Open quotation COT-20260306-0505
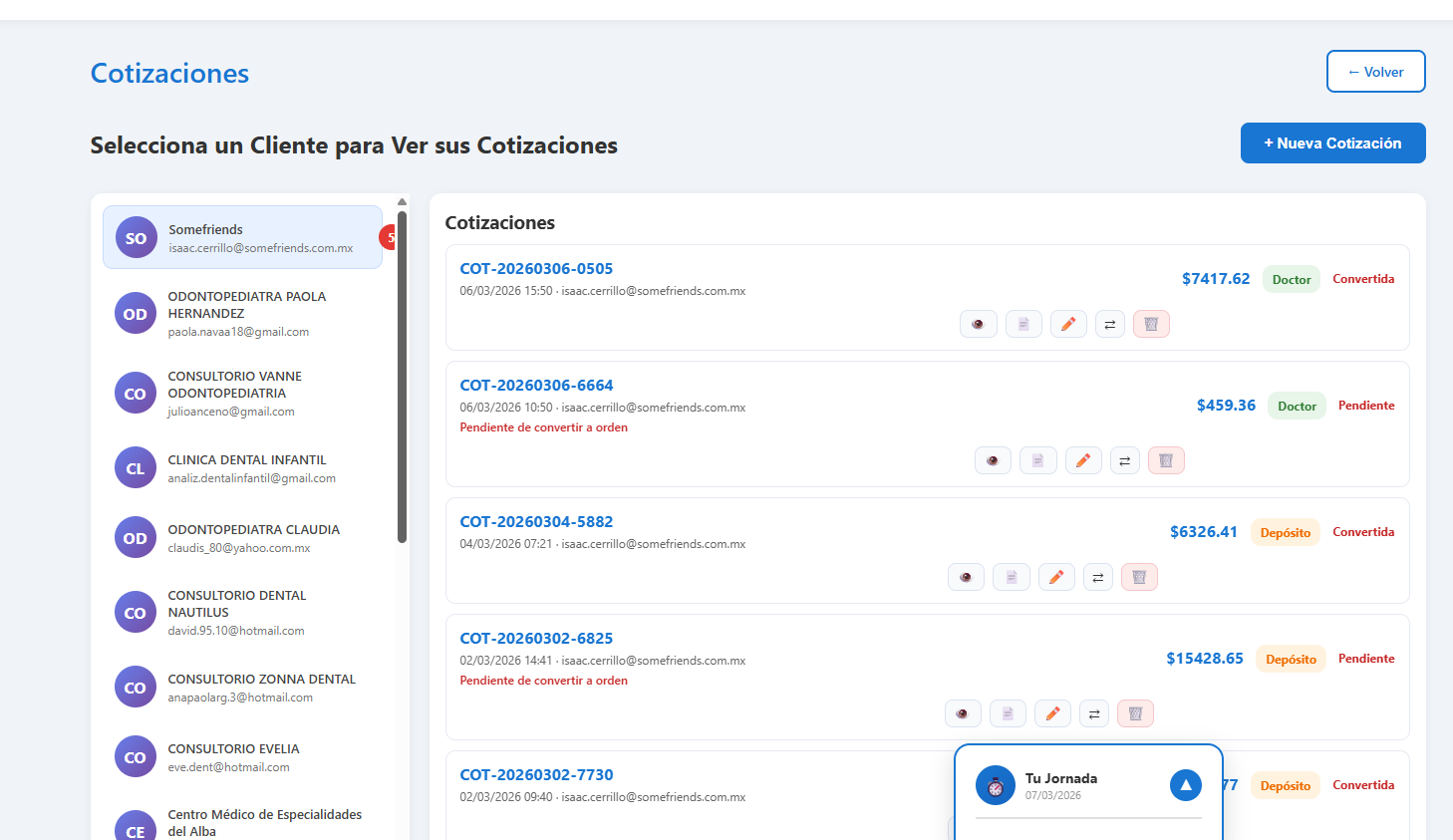The height and width of the screenshot is (840, 1453). coord(536,268)
